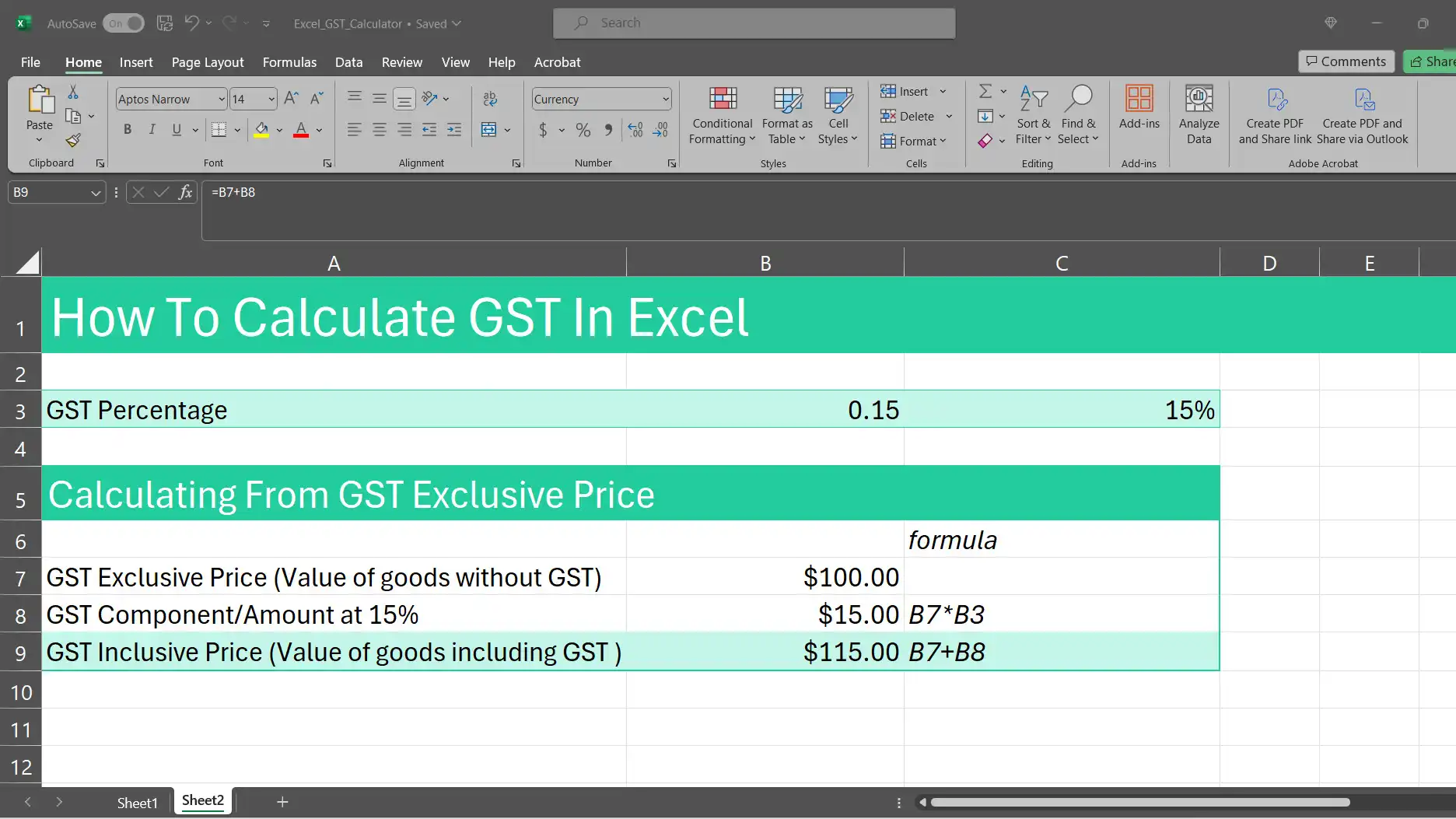Open the Currency number format dropdown
Viewport: 1456px width, 819px height.
pyautogui.click(x=666, y=99)
